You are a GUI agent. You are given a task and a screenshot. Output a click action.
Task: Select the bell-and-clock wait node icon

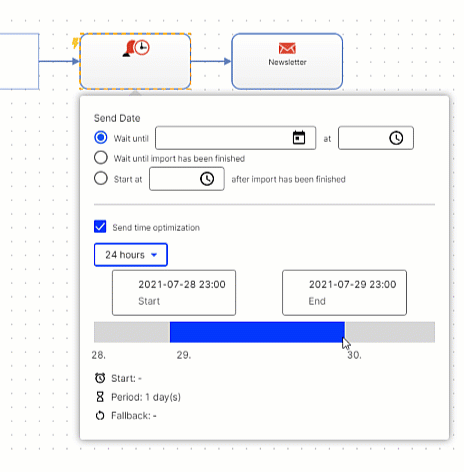[x=136, y=48]
